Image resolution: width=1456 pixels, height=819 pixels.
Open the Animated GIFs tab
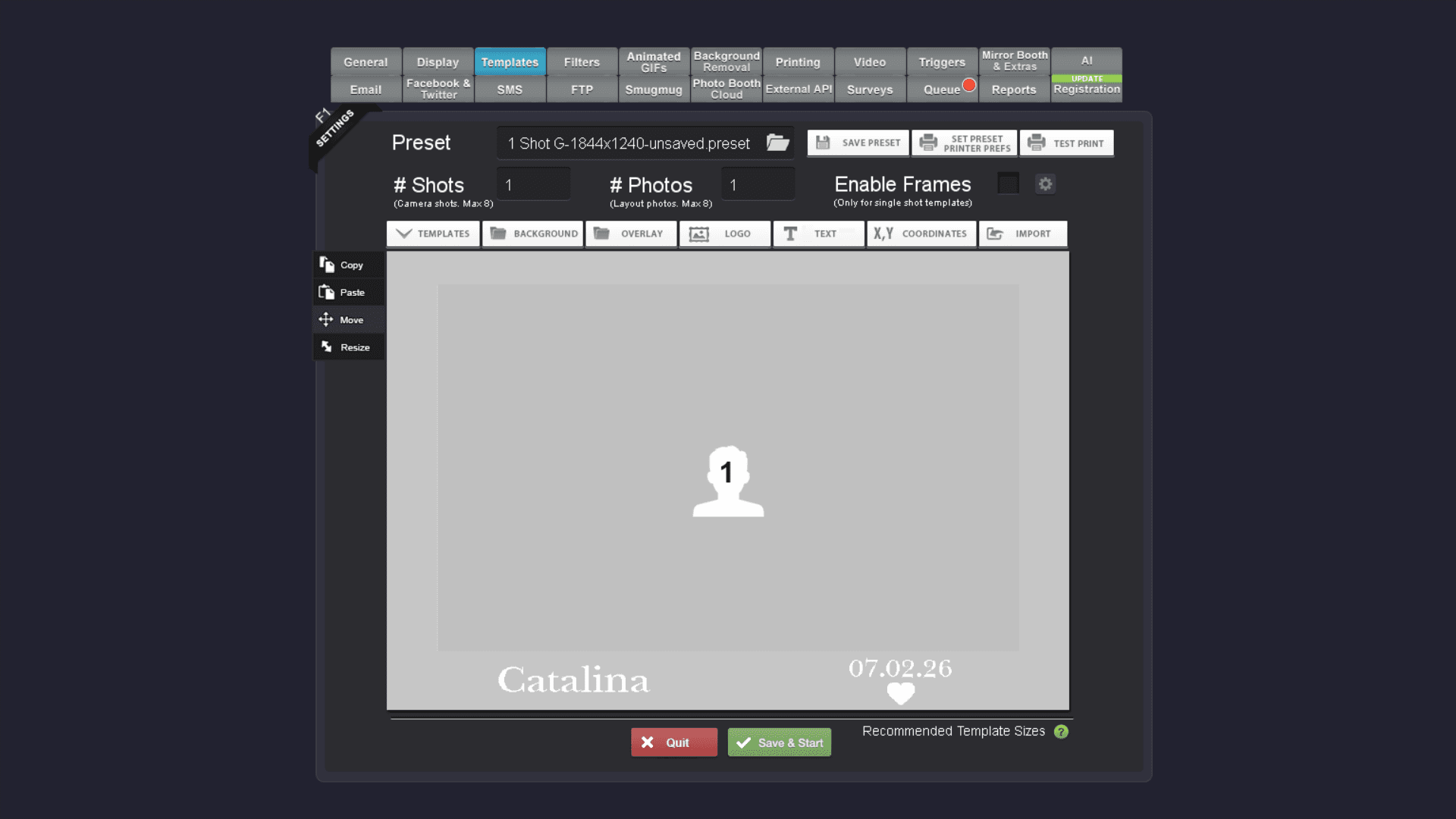point(654,61)
